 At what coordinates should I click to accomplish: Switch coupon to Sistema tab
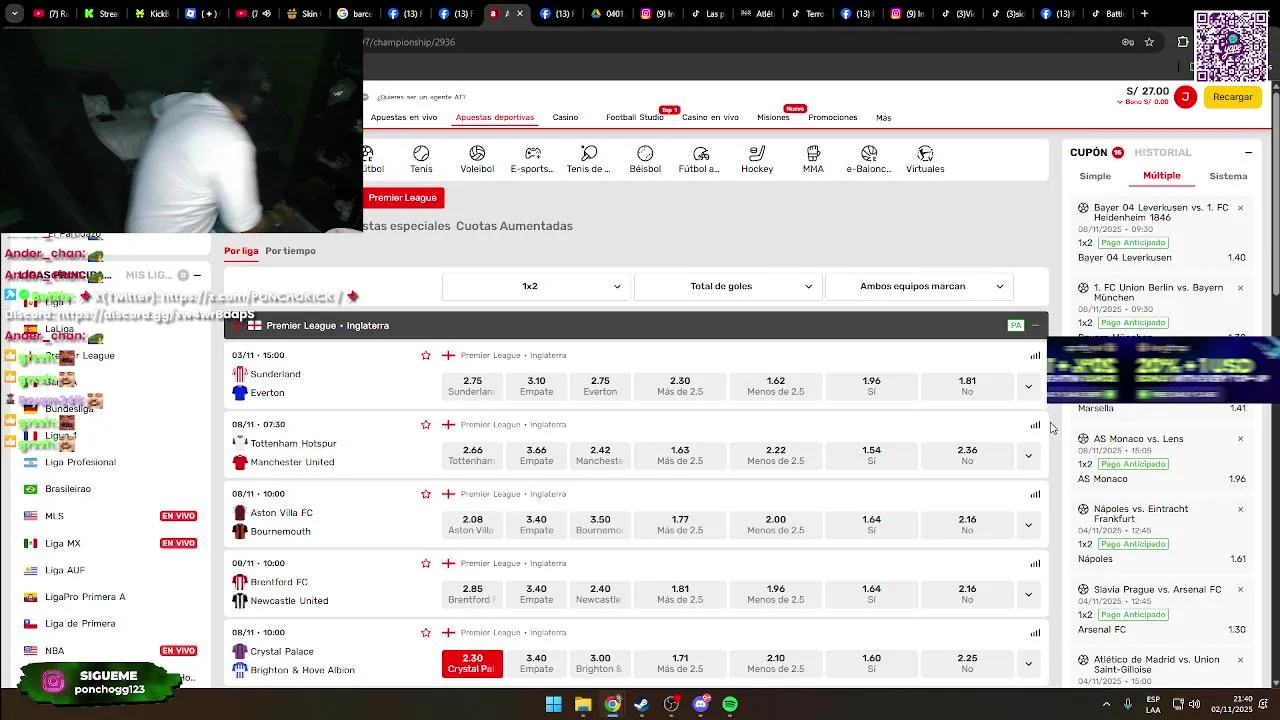click(x=1228, y=176)
